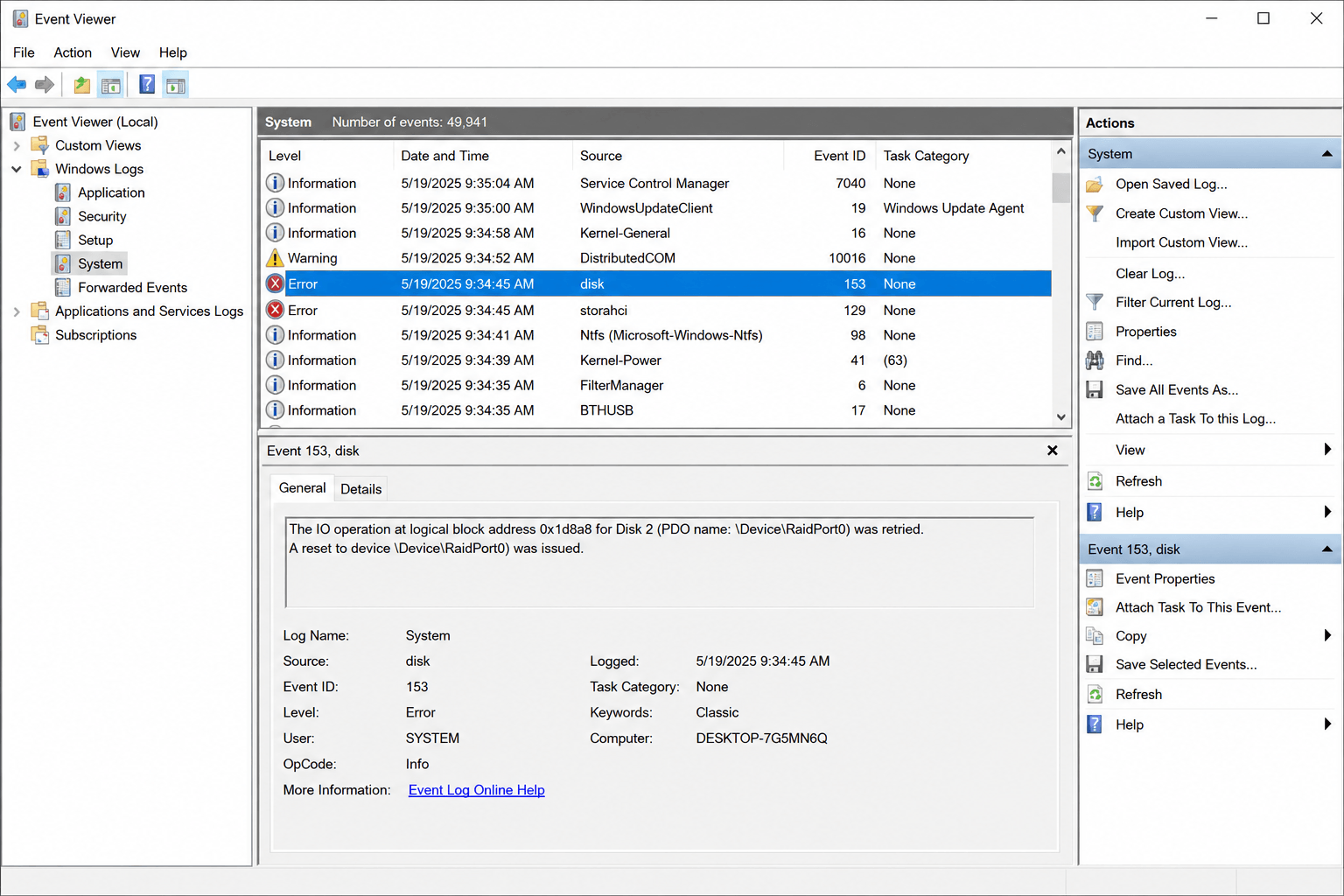Select the DistributedCOM warning event row

coord(656,258)
